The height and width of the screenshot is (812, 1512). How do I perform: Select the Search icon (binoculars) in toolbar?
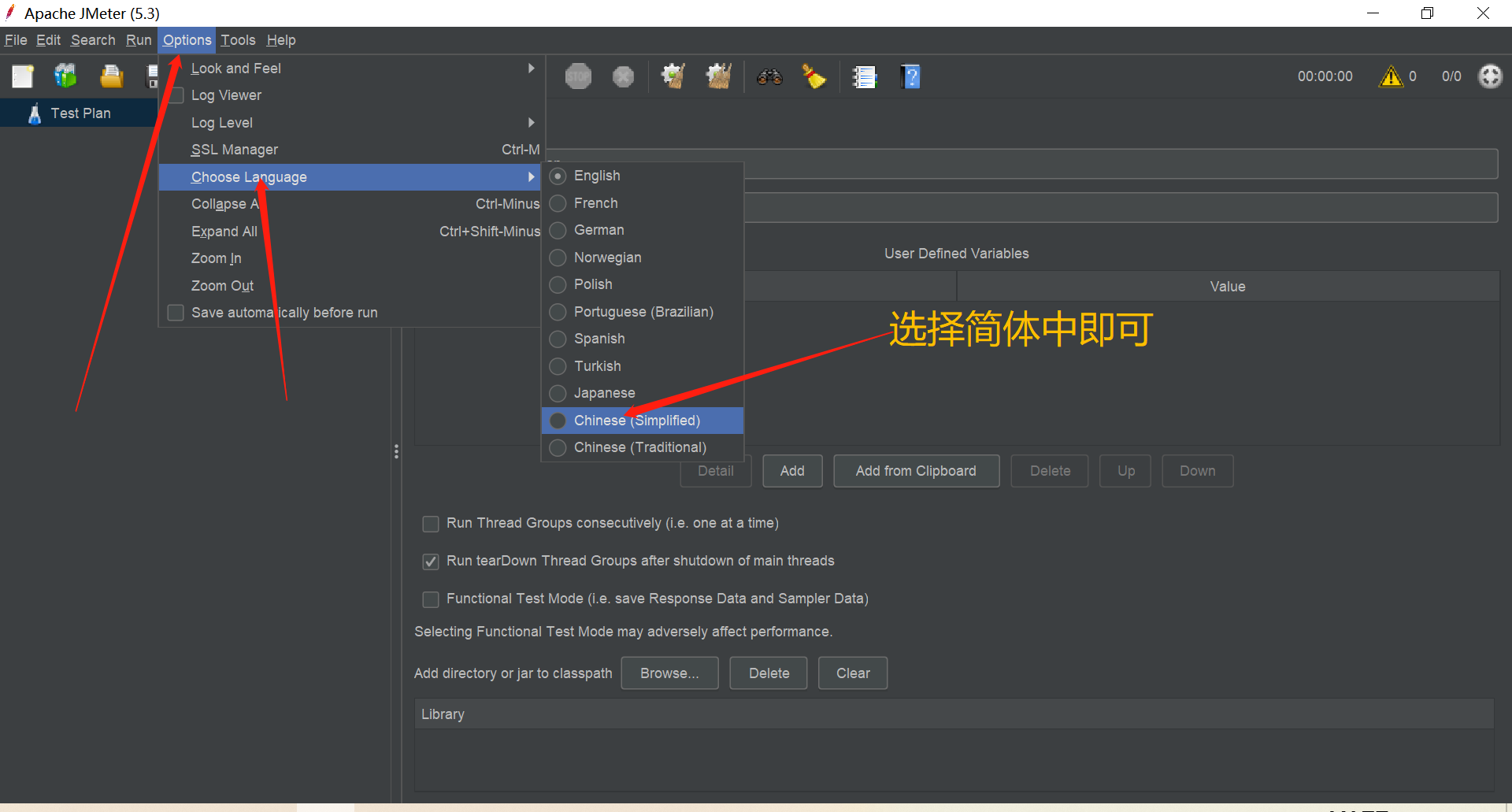point(769,76)
